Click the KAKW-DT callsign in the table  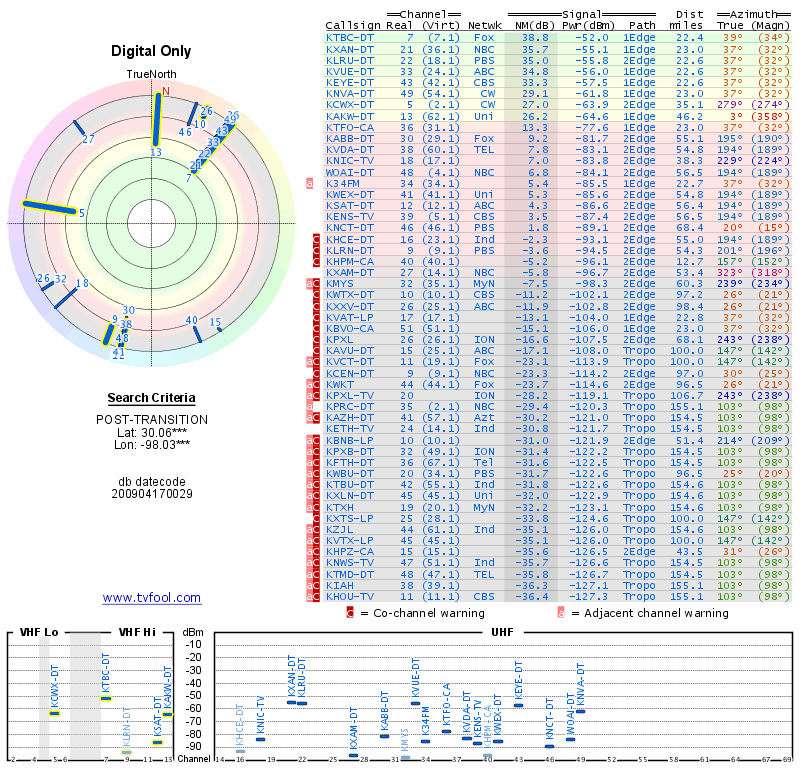[x=349, y=116]
